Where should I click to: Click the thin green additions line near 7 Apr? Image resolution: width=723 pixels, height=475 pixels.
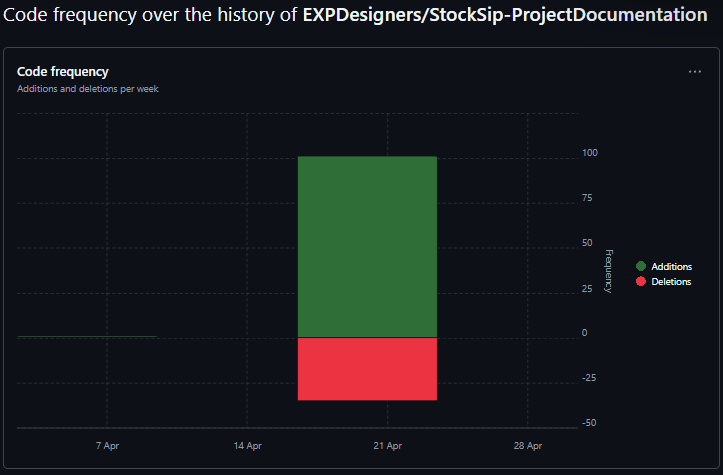click(x=87, y=337)
